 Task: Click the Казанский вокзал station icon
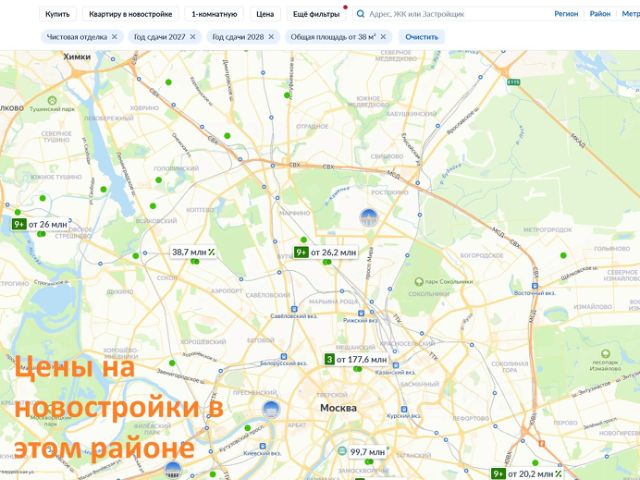[396, 365]
